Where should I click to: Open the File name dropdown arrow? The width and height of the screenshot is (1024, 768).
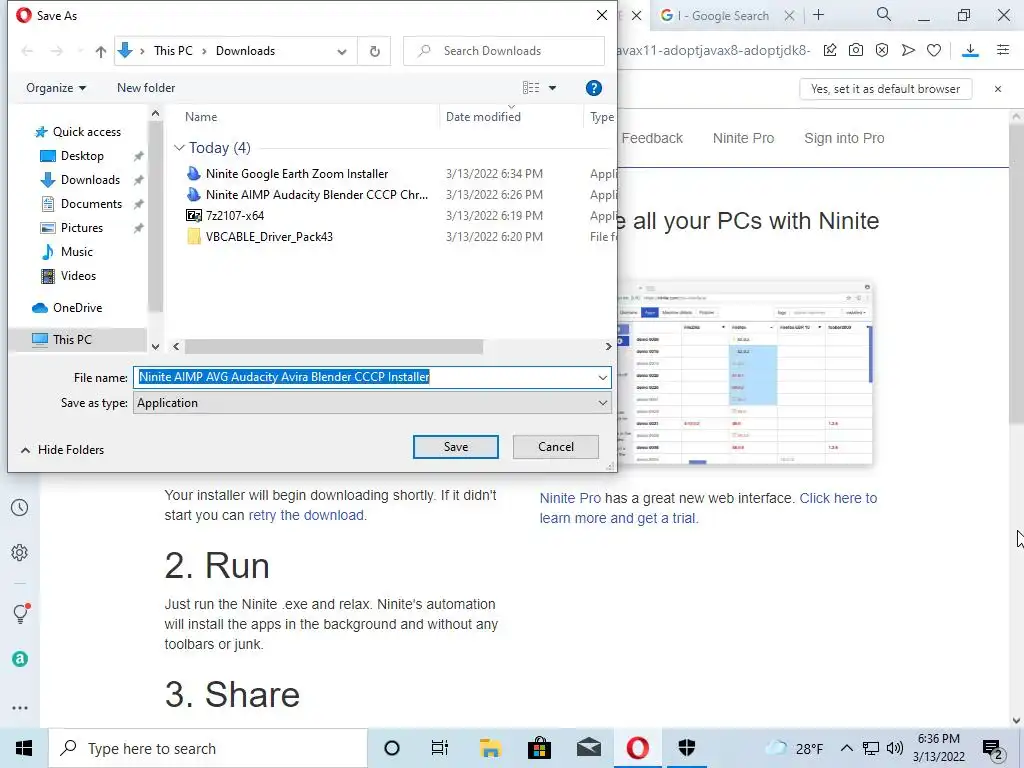602,377
